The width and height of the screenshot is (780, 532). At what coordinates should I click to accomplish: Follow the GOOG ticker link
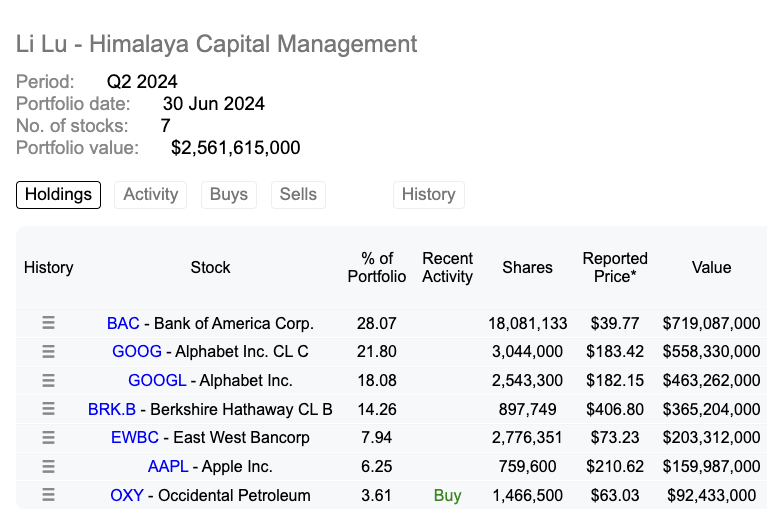(134, 352)
